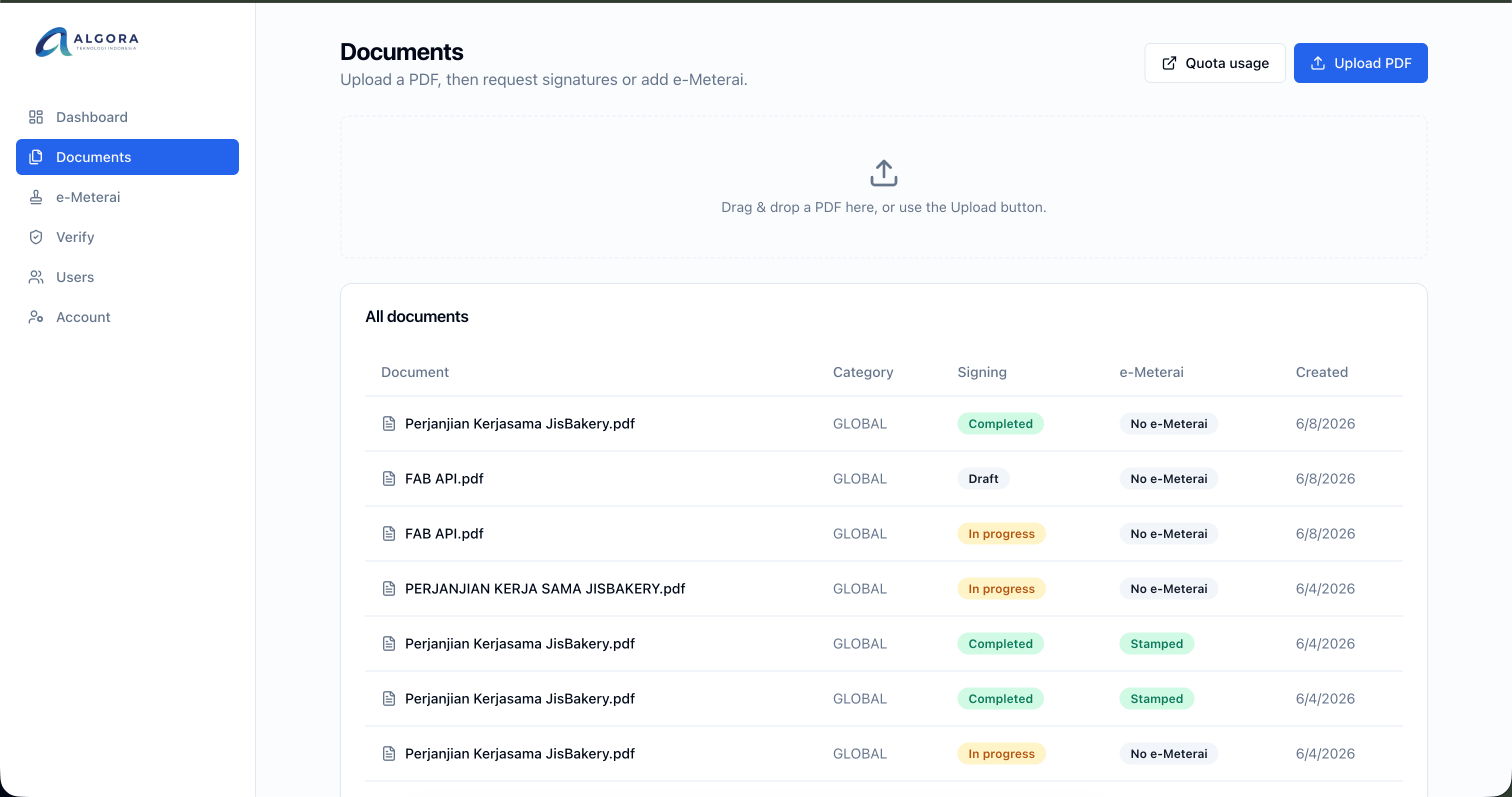Click the Quota usage button

point(1214,63)
